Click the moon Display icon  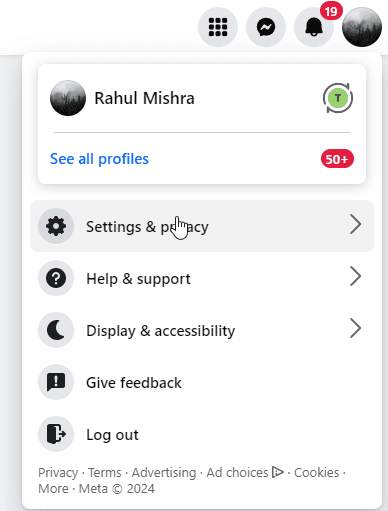(56, 330)
